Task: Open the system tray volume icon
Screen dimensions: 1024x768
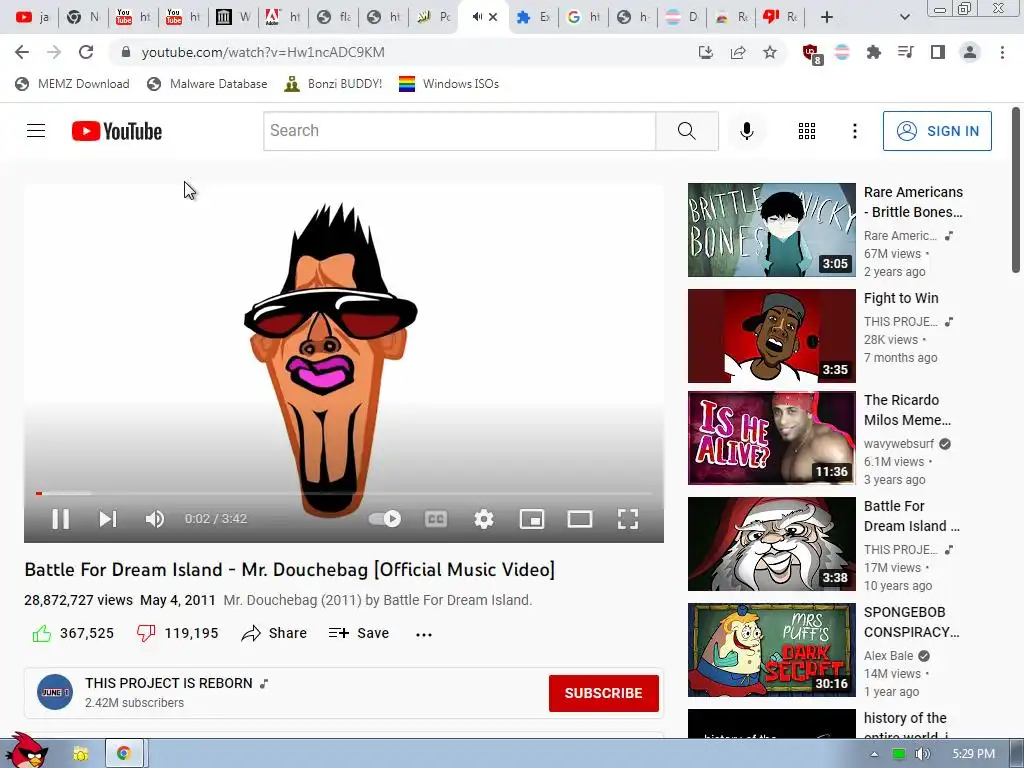Action: pos(922,754)
